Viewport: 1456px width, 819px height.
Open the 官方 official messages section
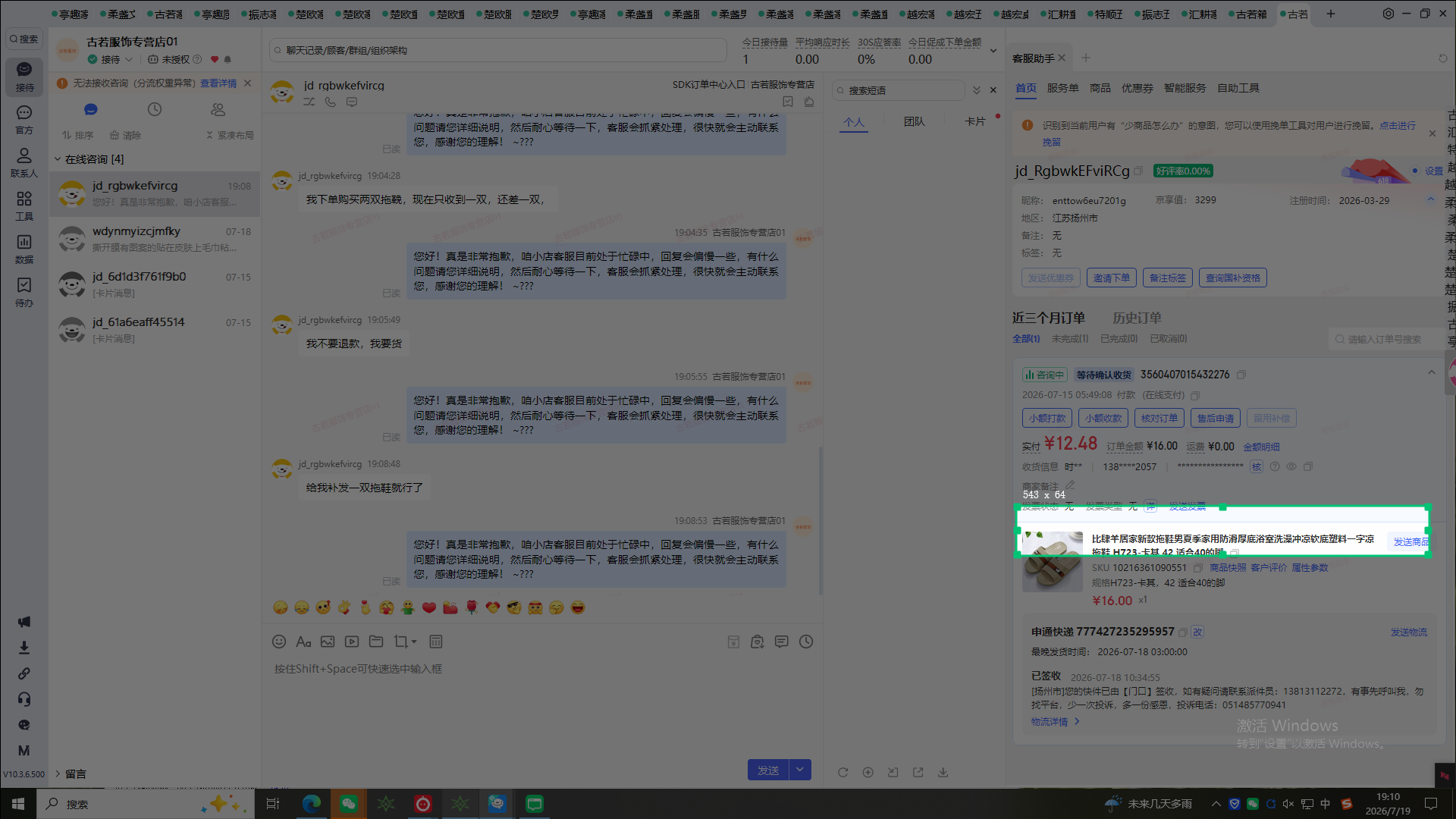[24, 120]
